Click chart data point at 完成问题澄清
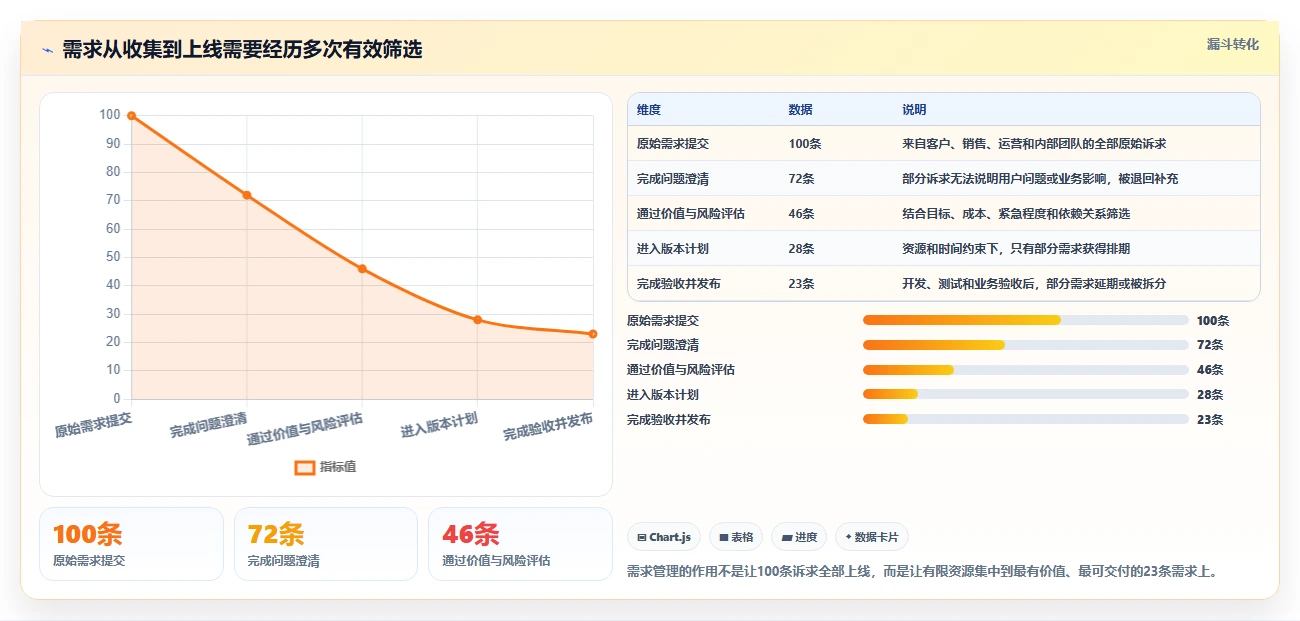This screenshot has width=1300, height=621. pos(246,195)
